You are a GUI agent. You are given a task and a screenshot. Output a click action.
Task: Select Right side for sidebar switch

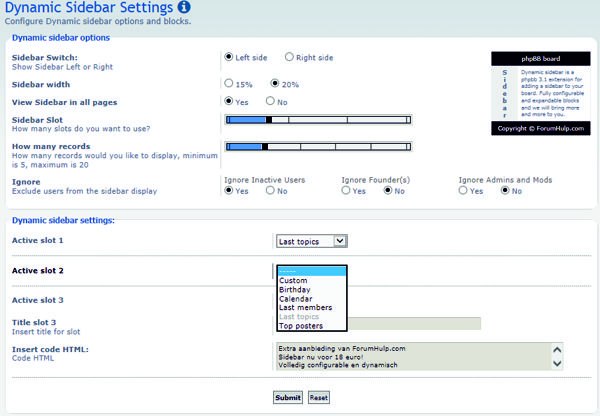[290, 57]
